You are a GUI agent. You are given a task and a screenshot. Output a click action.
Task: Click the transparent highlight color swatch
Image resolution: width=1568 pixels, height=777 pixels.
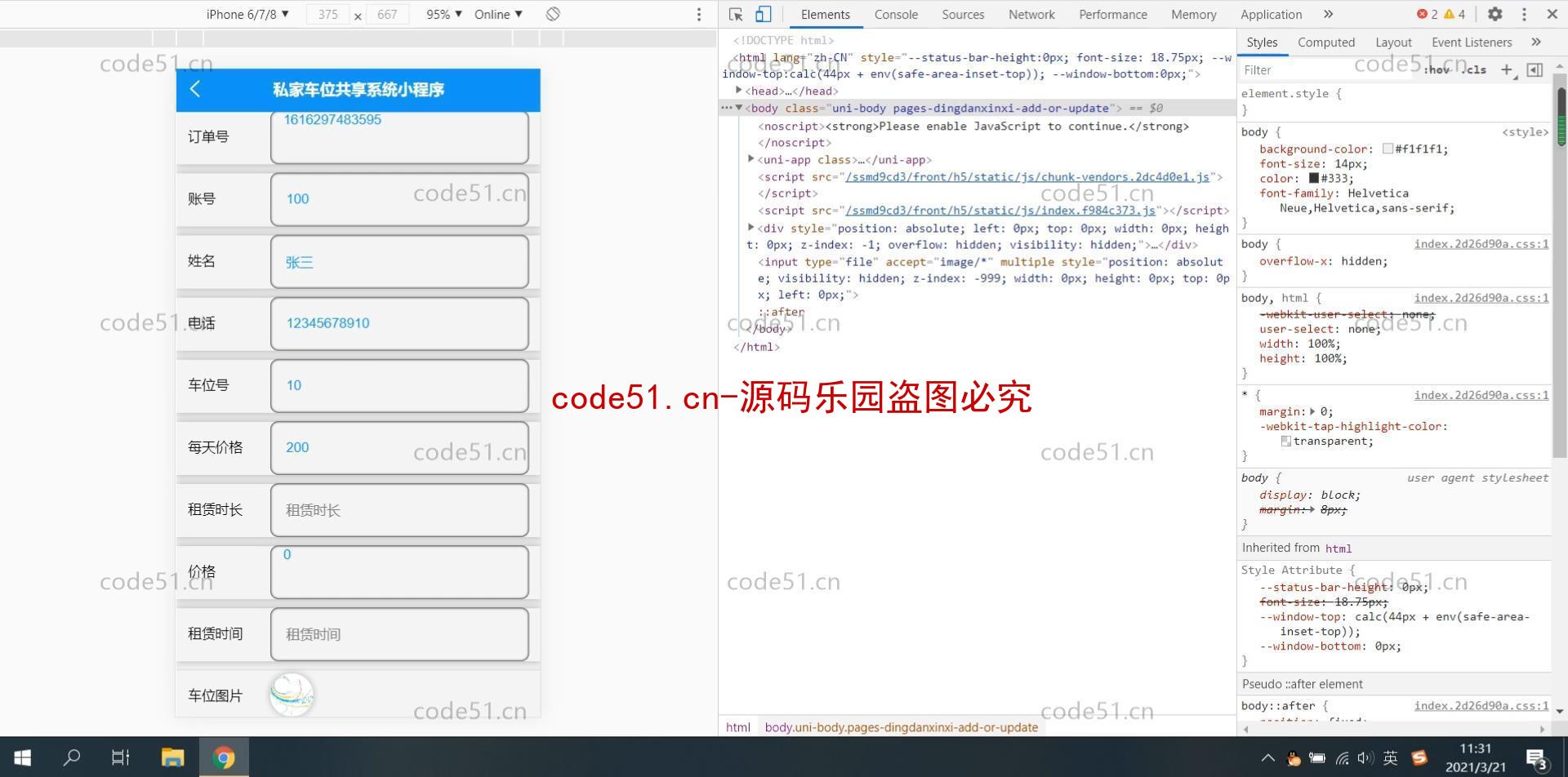[1286, 441]
